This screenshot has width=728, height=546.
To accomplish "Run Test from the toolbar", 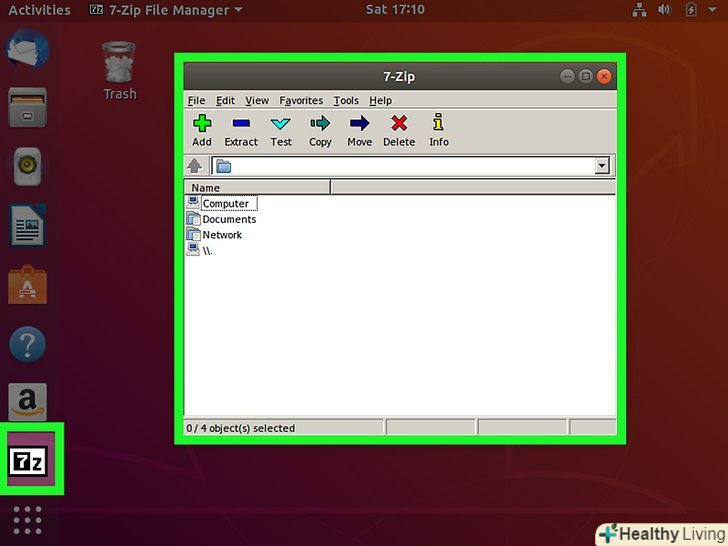I will 281,130.
